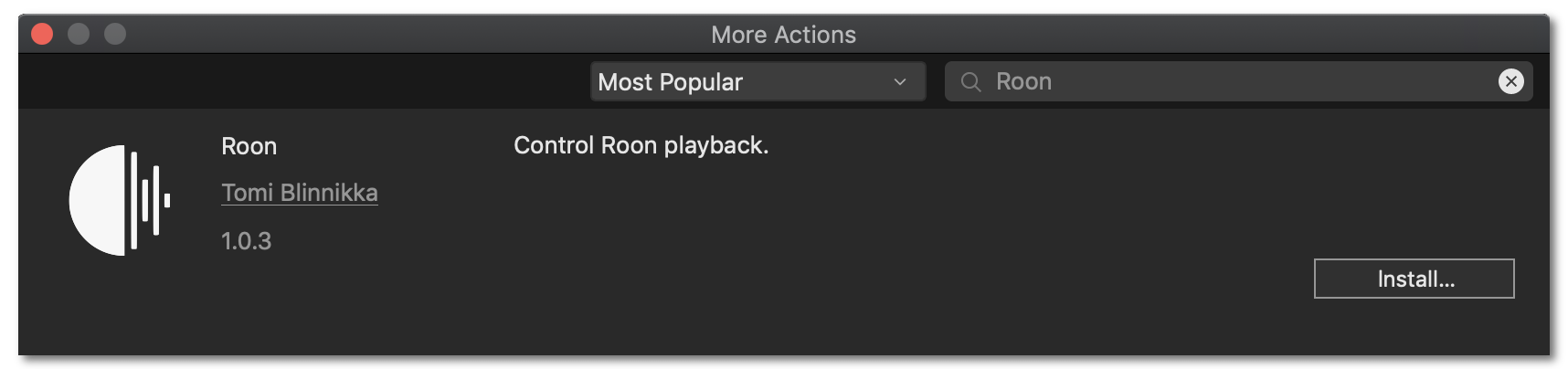Close the More Actions window
Screen dimensions: 1568x369
click(42, 35)
